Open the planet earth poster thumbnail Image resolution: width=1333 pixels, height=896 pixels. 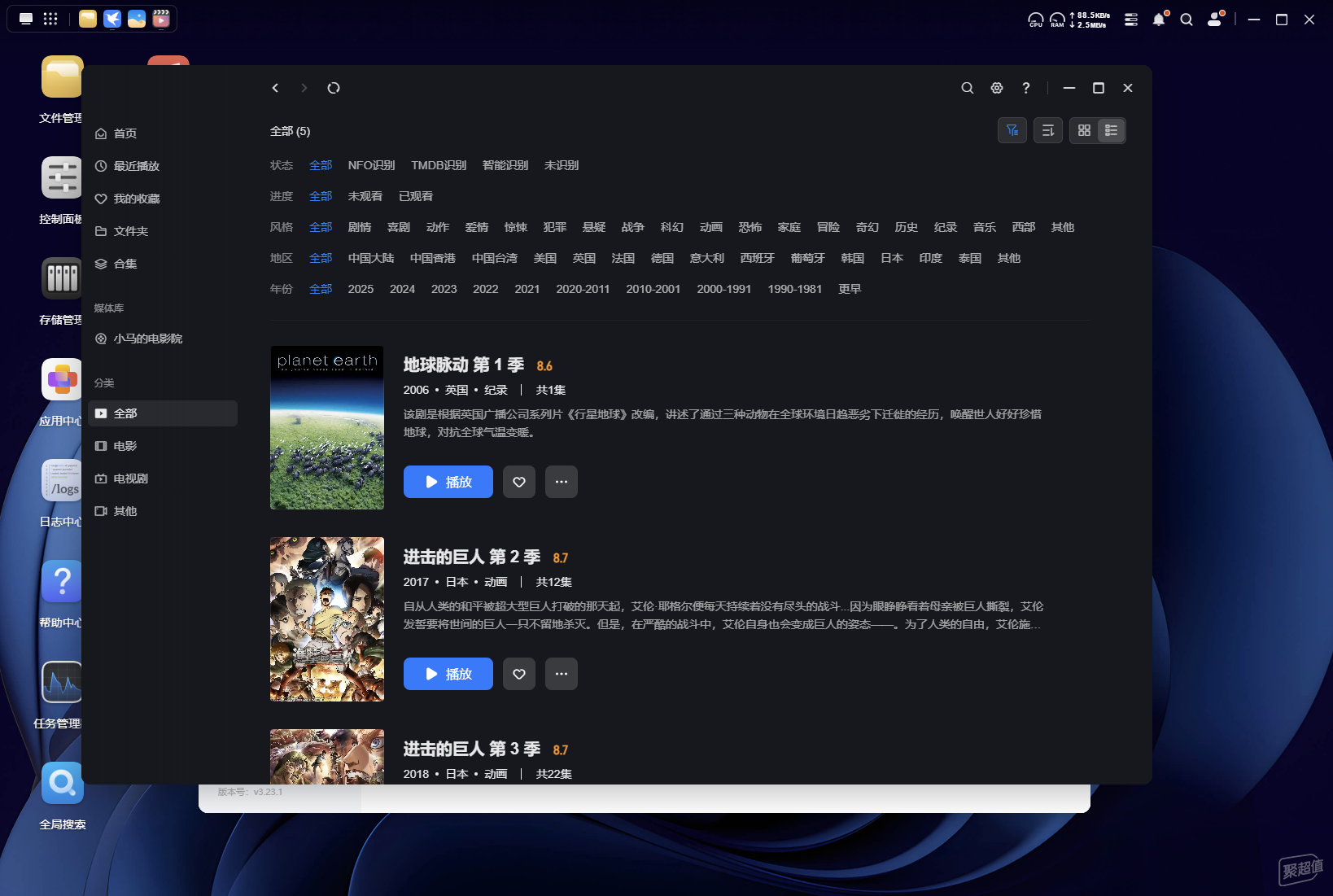327,427
